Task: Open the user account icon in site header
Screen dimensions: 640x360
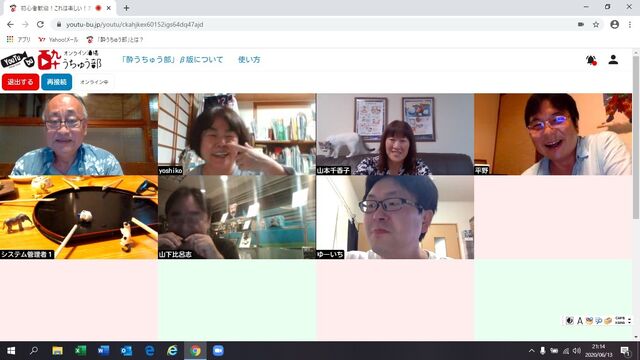Action: coord(613,60)
